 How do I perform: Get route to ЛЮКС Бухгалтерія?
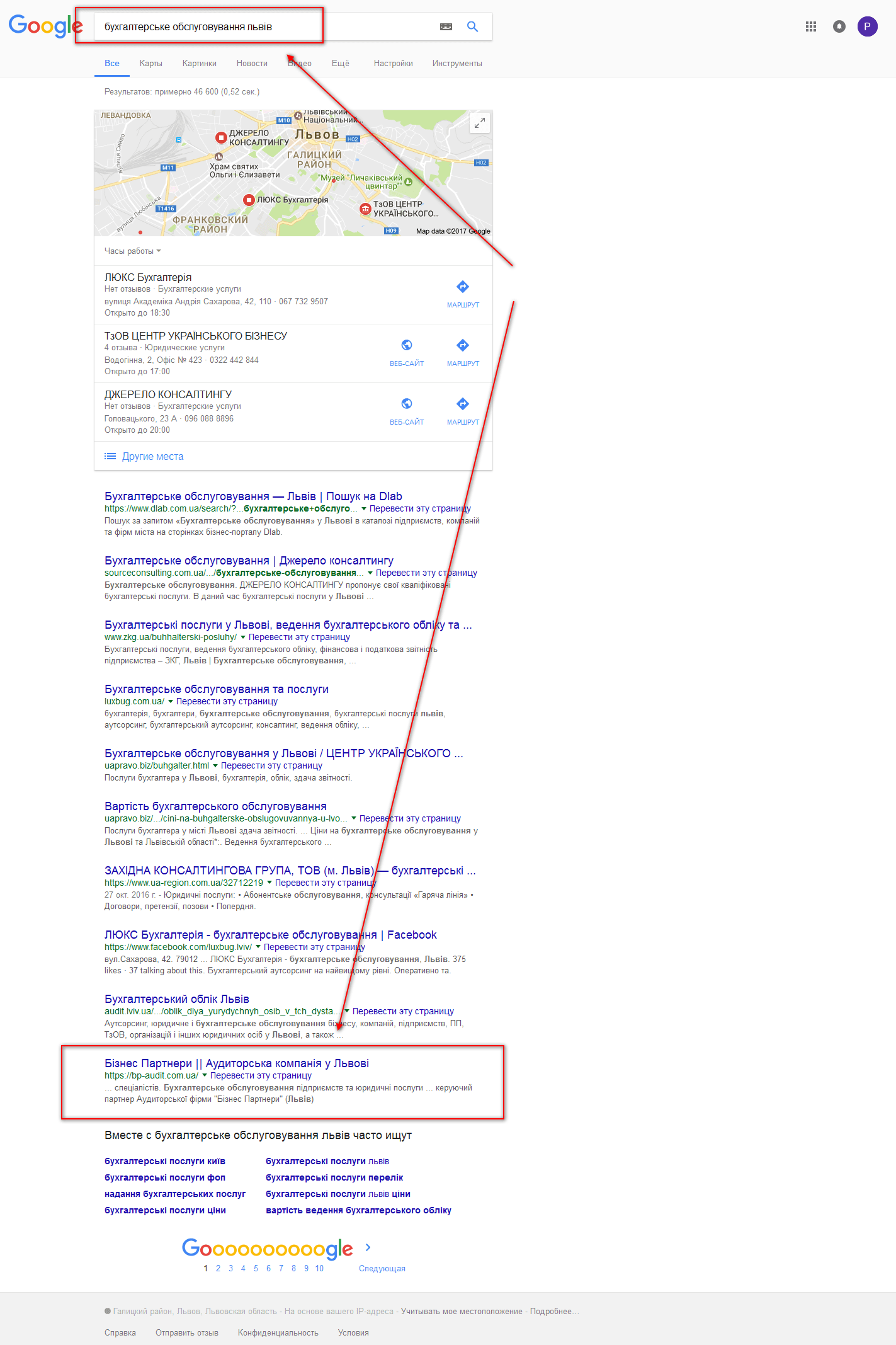point(463,294)
